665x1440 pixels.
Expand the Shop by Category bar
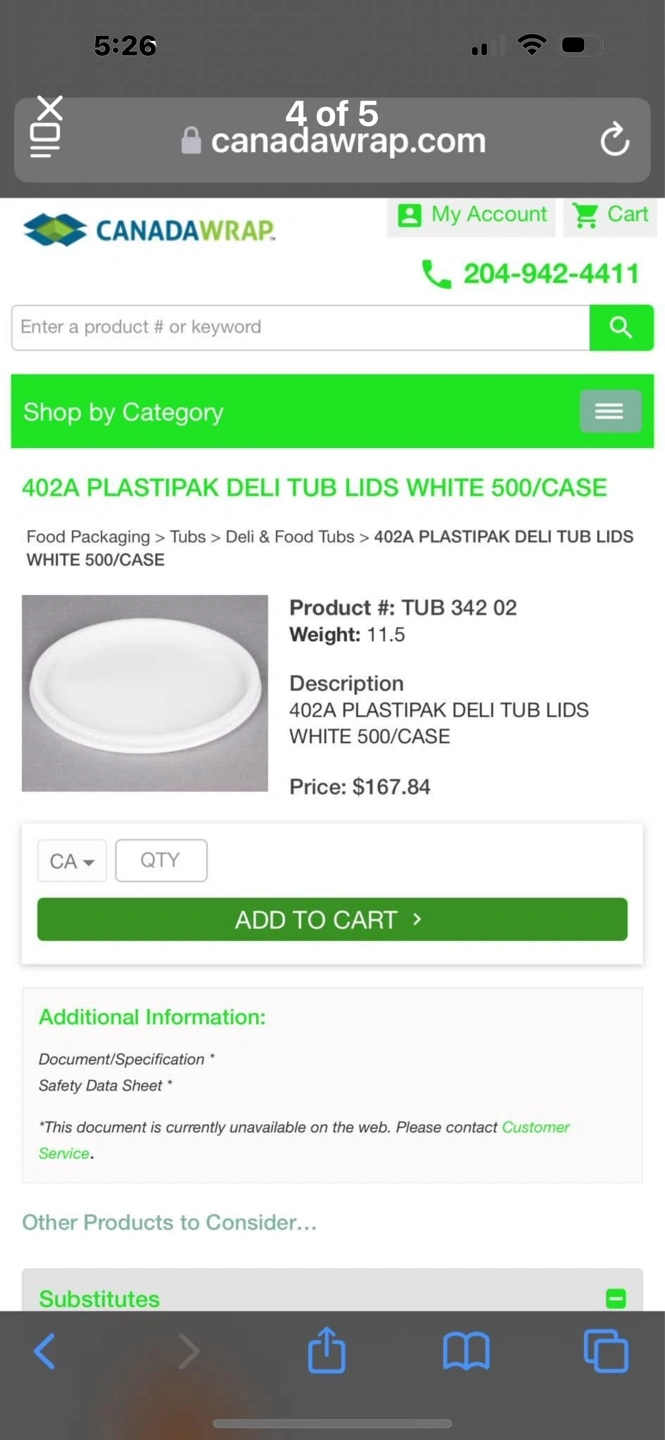pos(332,411)
